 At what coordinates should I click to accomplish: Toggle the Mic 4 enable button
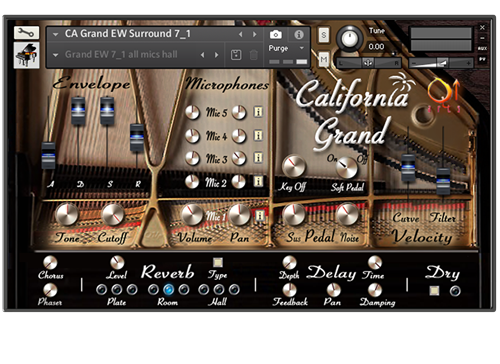(258, 135)
